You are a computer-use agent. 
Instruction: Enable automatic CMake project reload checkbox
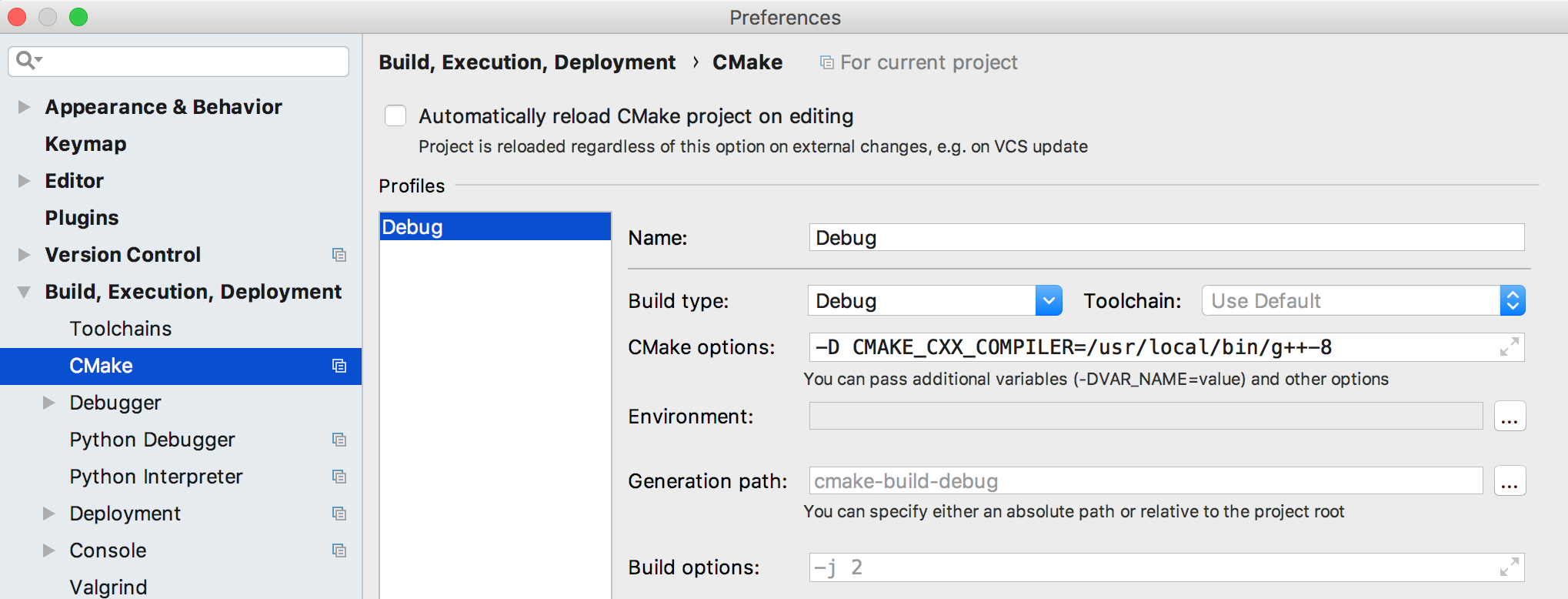395,116
